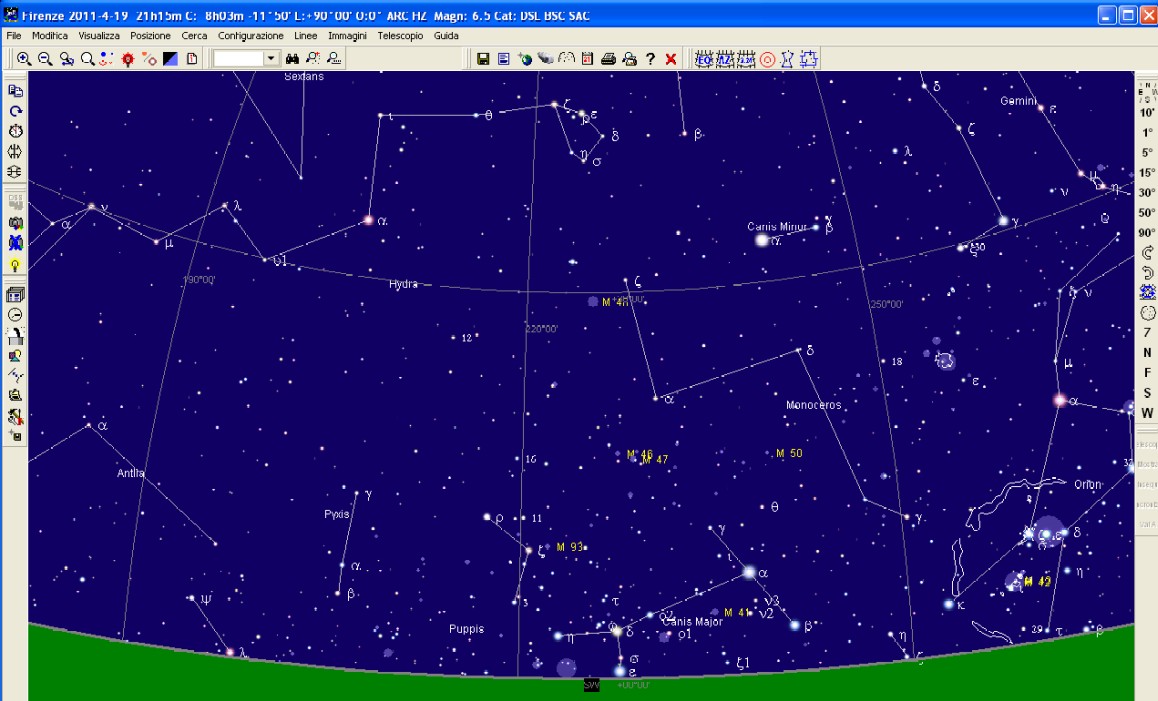Click the M 93 label on the chart

569,547
